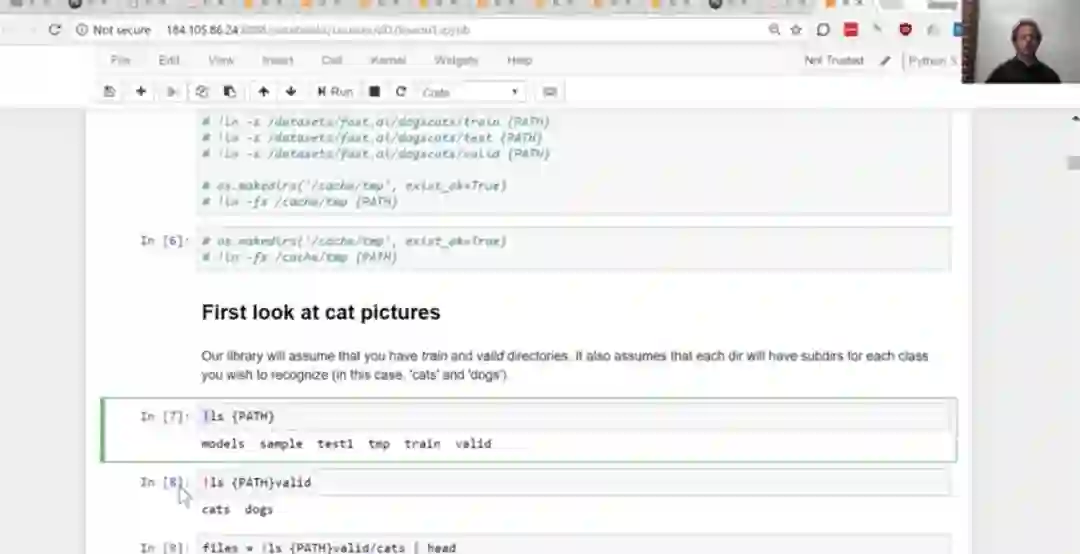
Task: Open the File menu
Action: pyautogui.click(x=121, y=61)
